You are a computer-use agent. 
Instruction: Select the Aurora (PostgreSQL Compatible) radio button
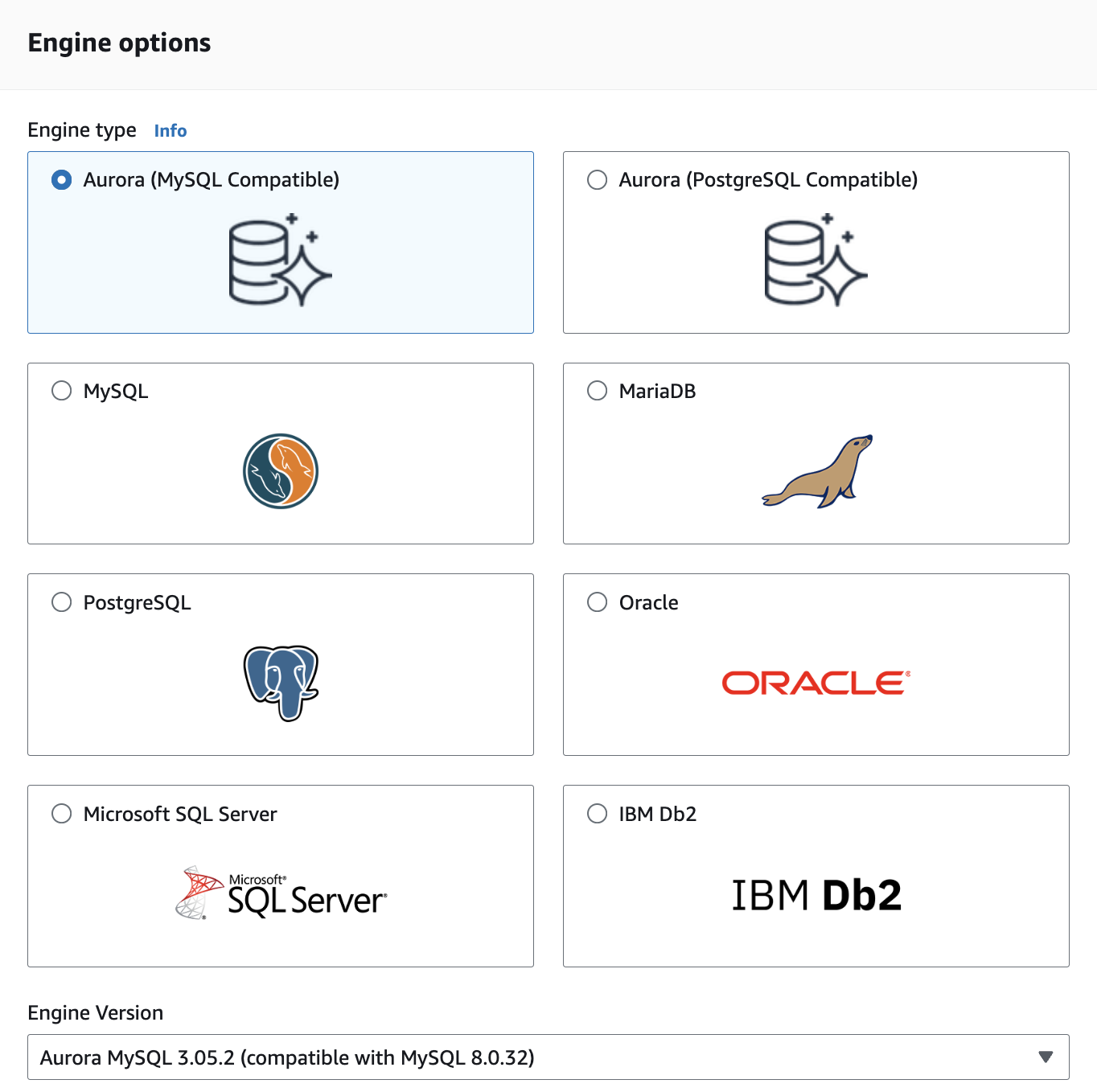tap(598, 179)
